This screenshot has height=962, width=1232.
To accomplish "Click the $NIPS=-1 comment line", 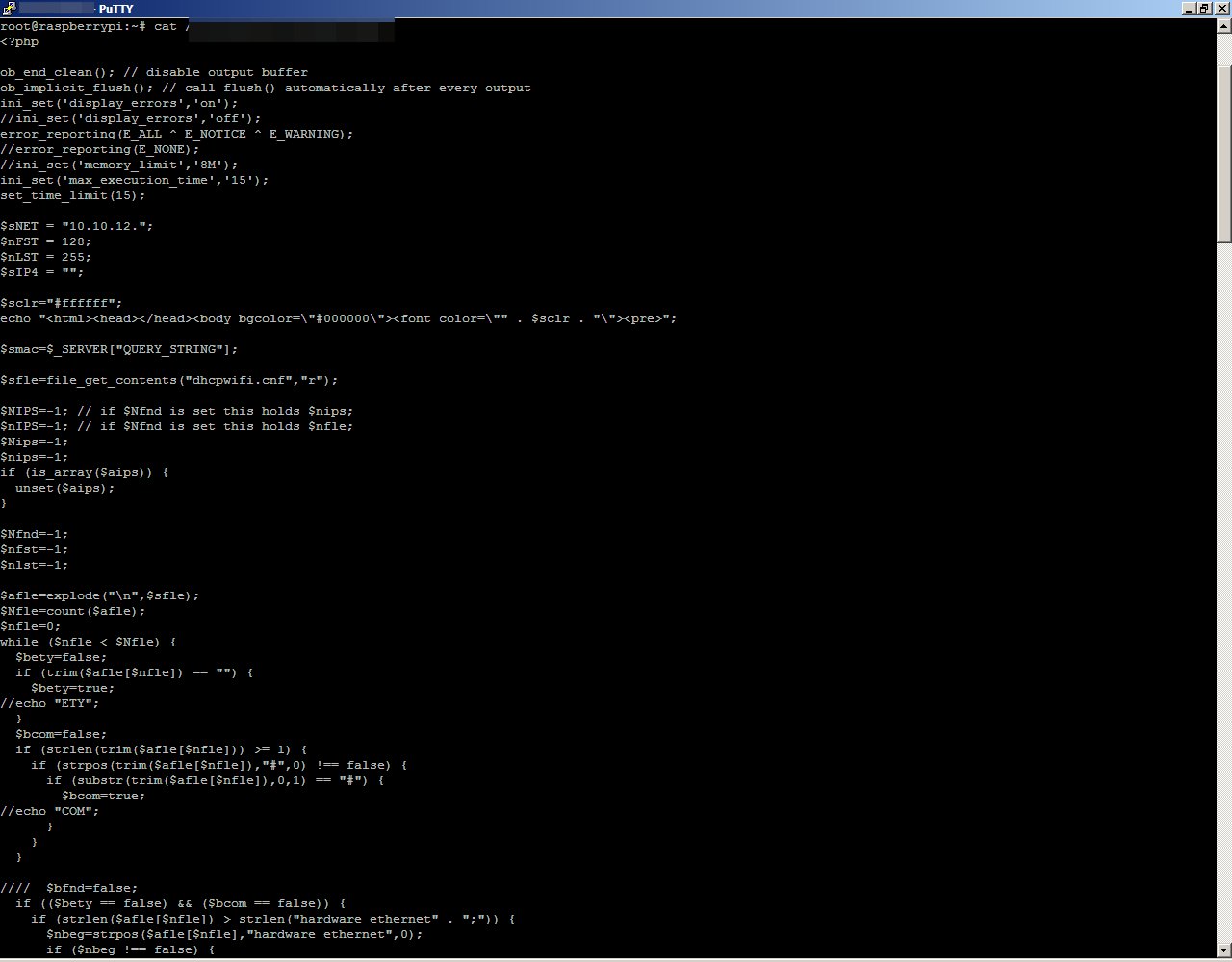I will tap(177, 411).
